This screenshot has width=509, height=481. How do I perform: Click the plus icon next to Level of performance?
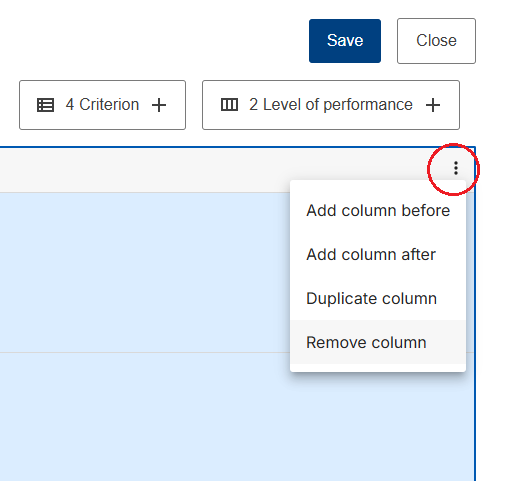click(433, 105)
